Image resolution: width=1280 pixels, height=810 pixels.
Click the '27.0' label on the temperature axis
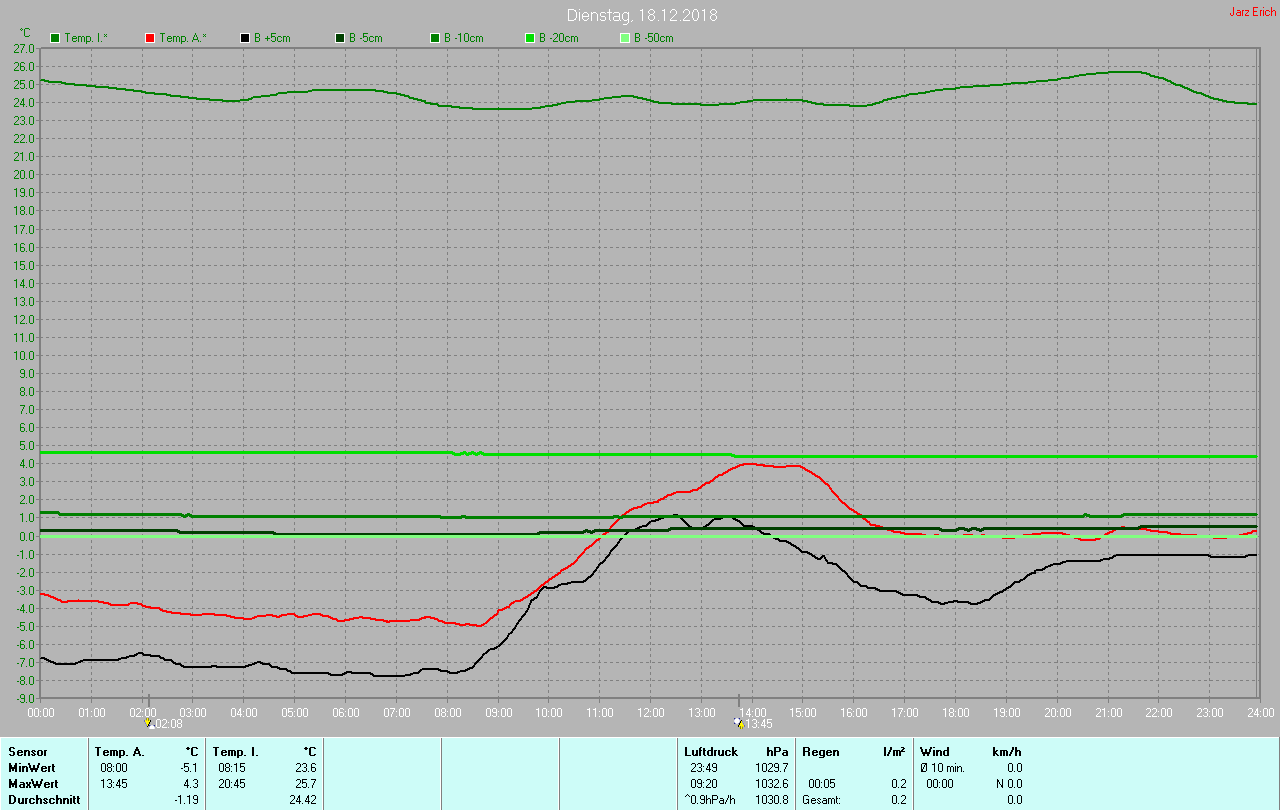[23, 48]
